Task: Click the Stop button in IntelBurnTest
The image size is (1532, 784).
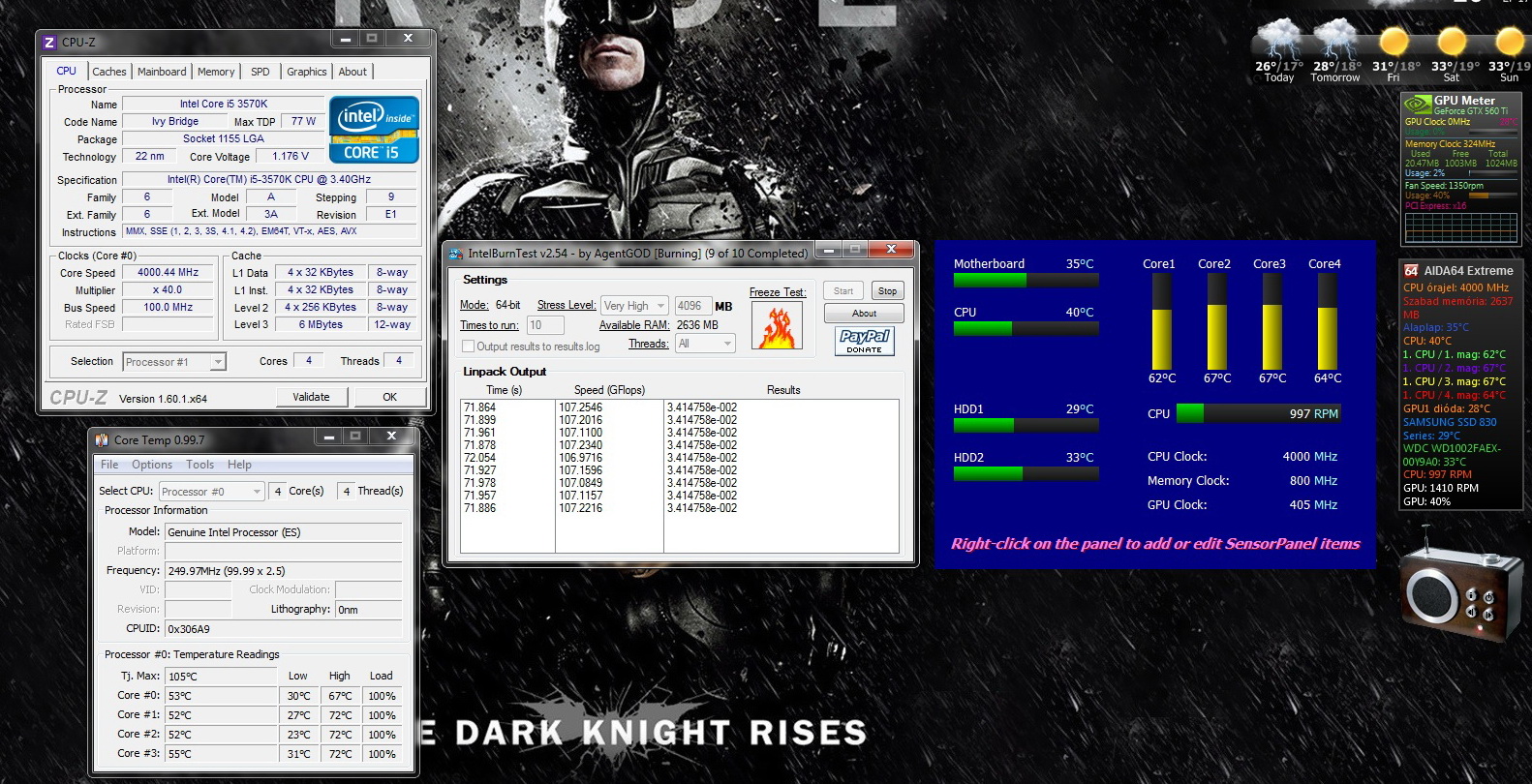Action: coord(887,291)
